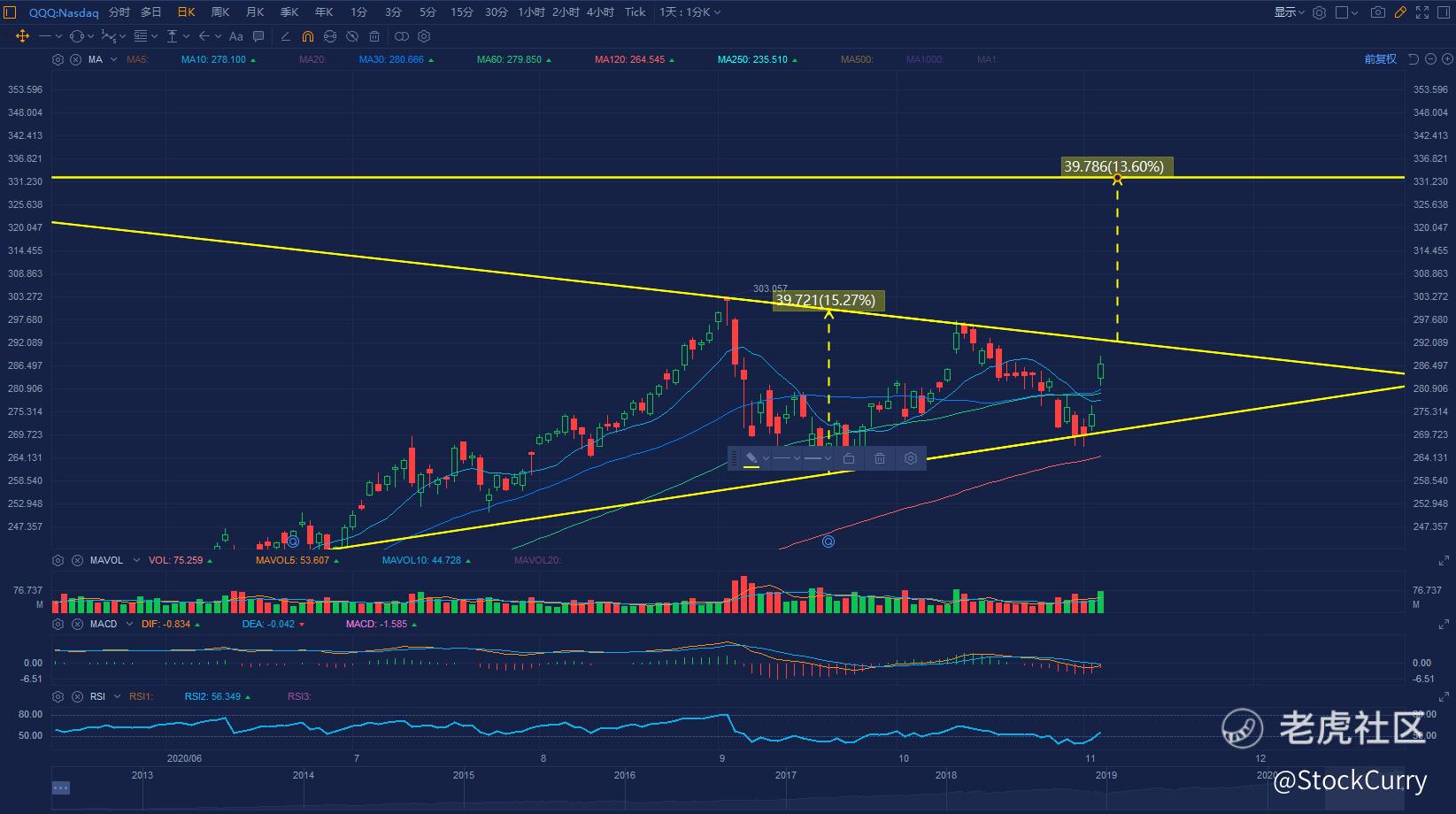Click the trash icon to delete drawings
The width and height of the screenshot is (1456, 814).
point(374,36)
